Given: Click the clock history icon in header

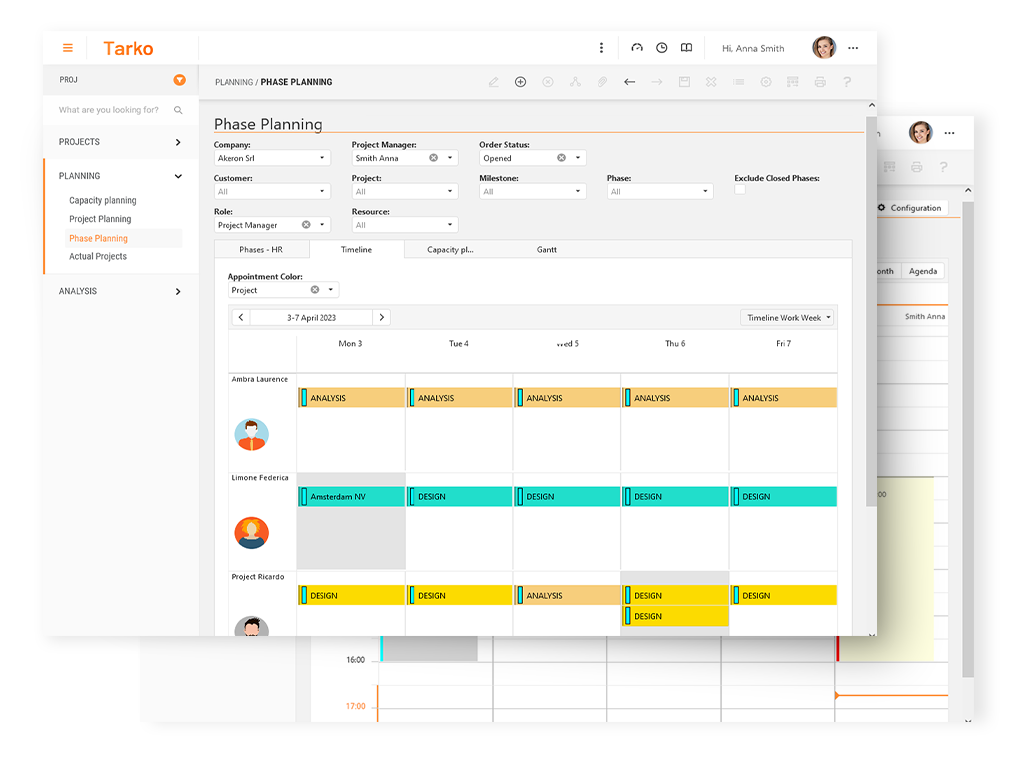Looking at the screenshot, I should click(x=661, y=48).
